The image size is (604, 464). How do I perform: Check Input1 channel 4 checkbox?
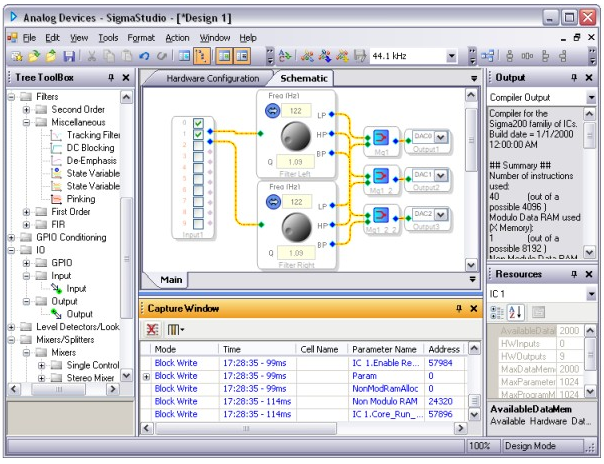pyautogui.click(x=198, y=168)
